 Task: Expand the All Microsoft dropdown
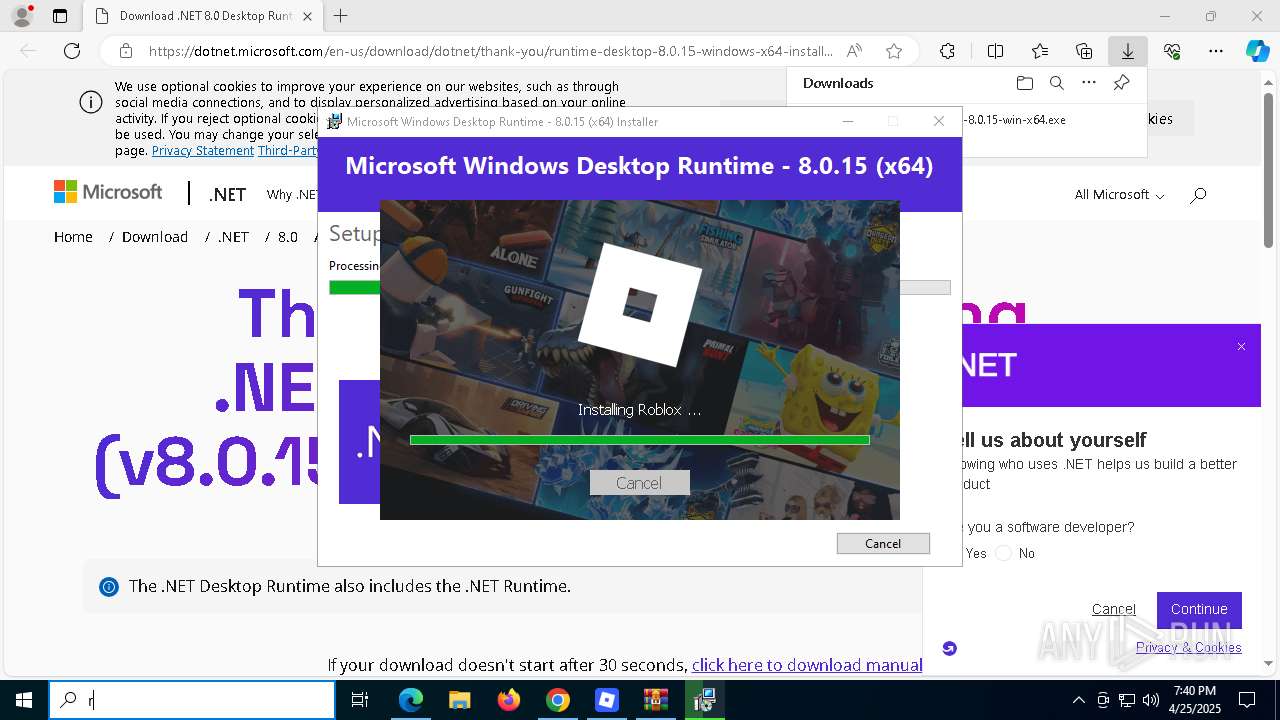pos(1119,195)
